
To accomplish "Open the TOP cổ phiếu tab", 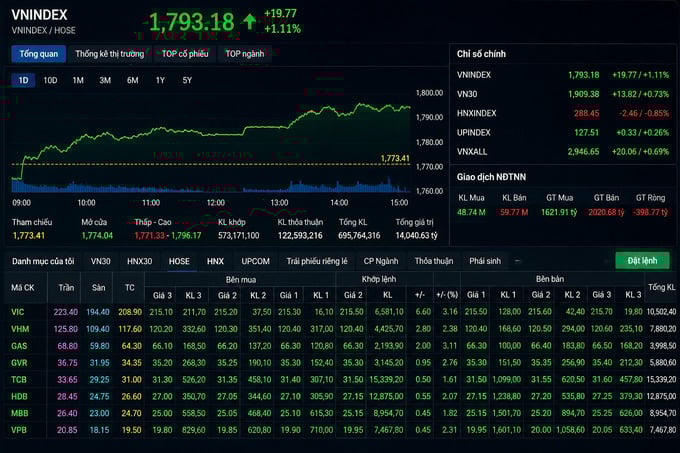I will click(185, 54).
